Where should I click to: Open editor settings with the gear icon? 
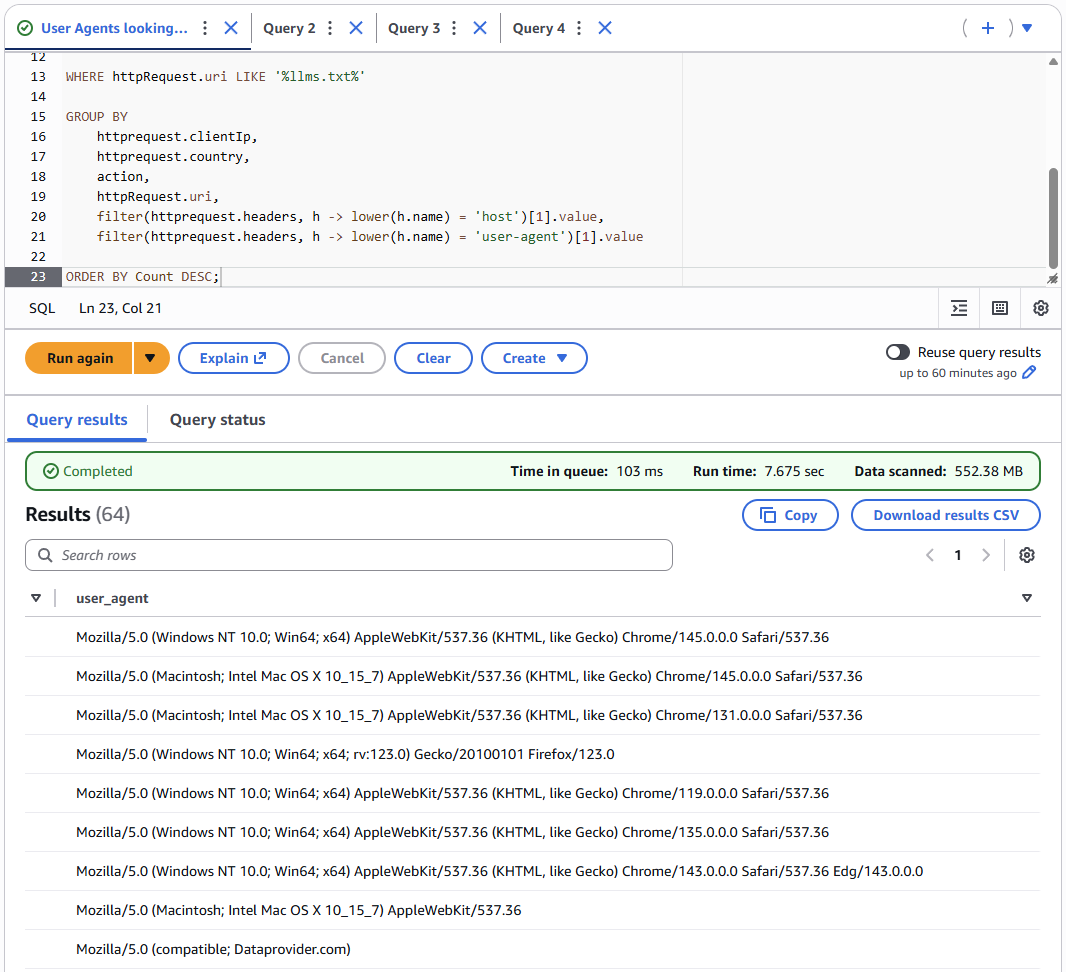(1041, 308)
